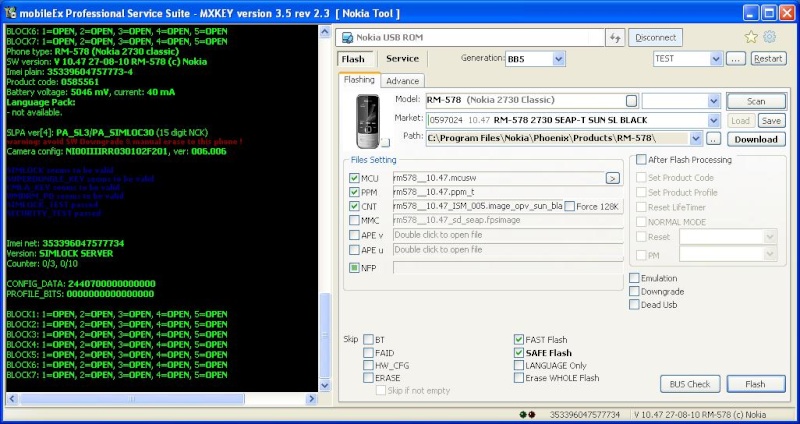This screenshot has width=800, height=424.
Task: Click the Restart button
Action: (768, 59)
